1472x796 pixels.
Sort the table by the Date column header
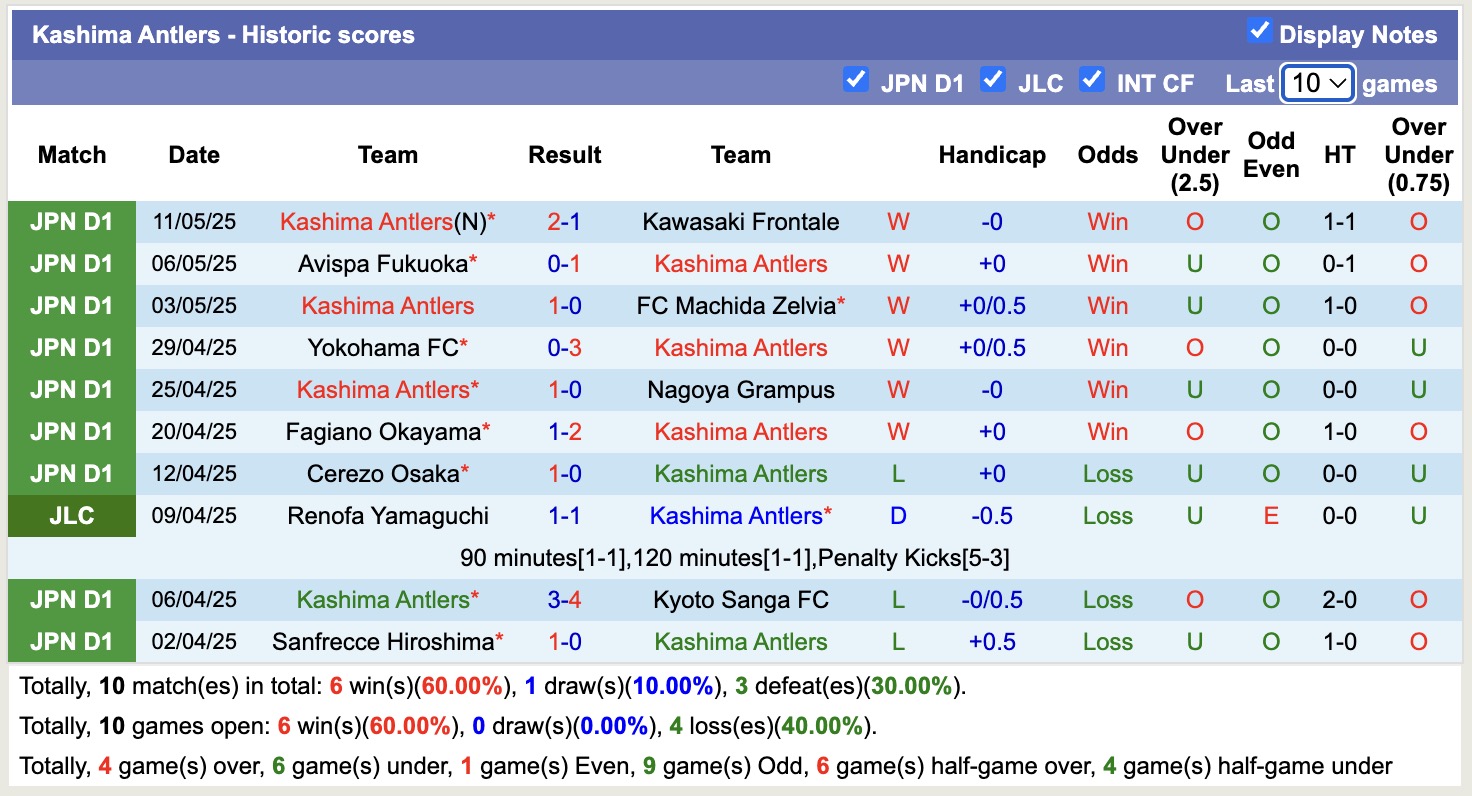tap(193, 155)
